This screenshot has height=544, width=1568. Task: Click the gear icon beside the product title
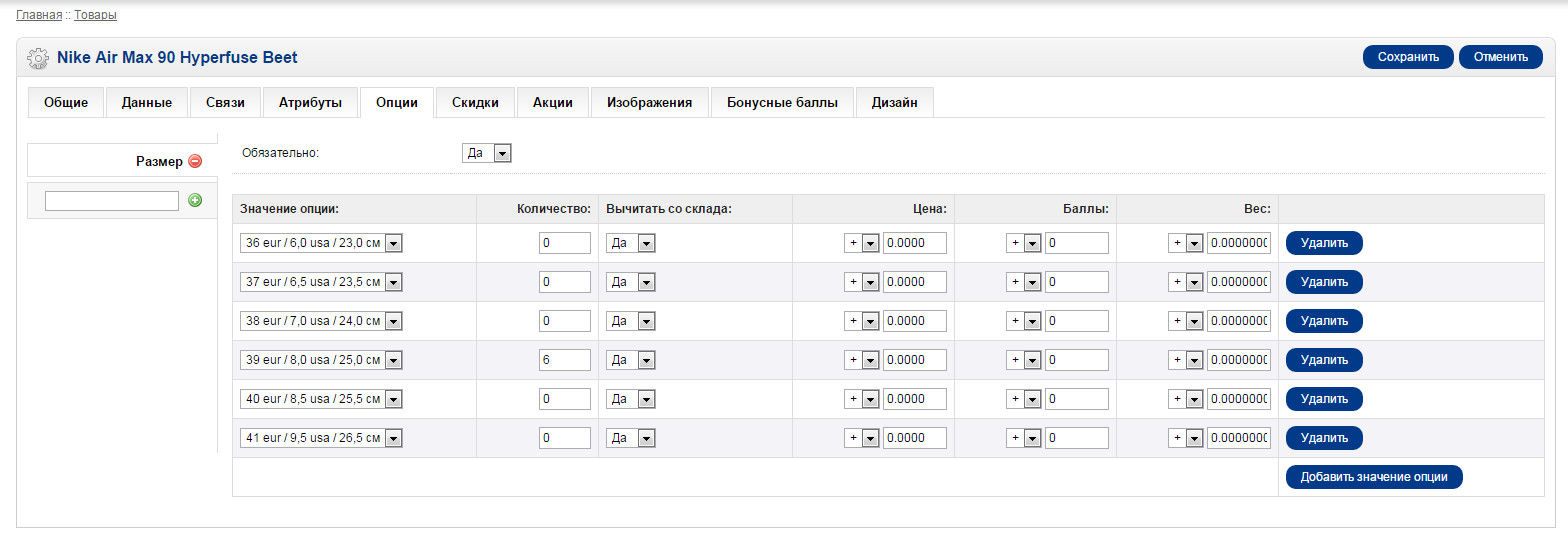click(x=37, y=58)
